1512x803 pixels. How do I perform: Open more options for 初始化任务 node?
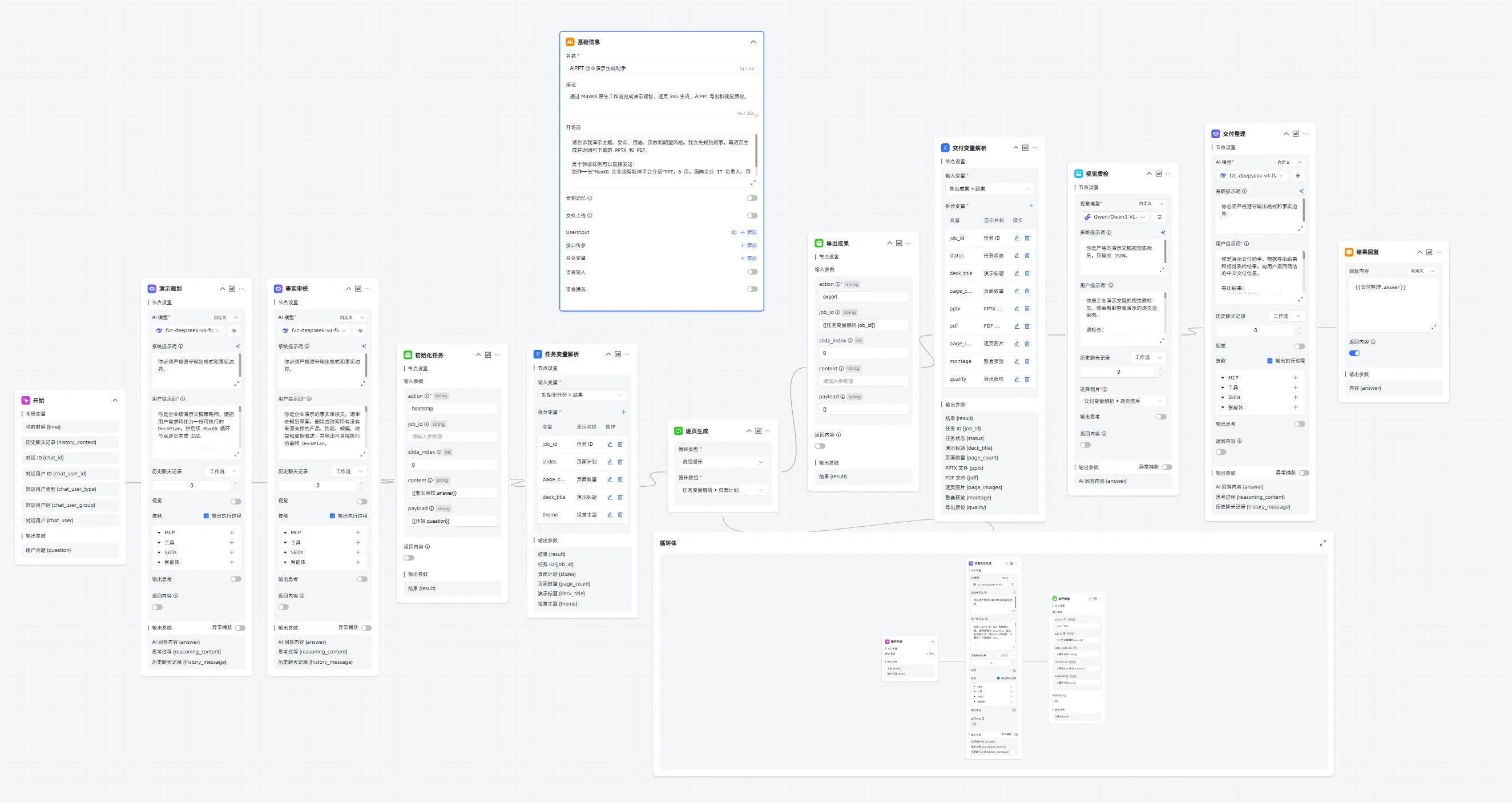coord(498,355)
